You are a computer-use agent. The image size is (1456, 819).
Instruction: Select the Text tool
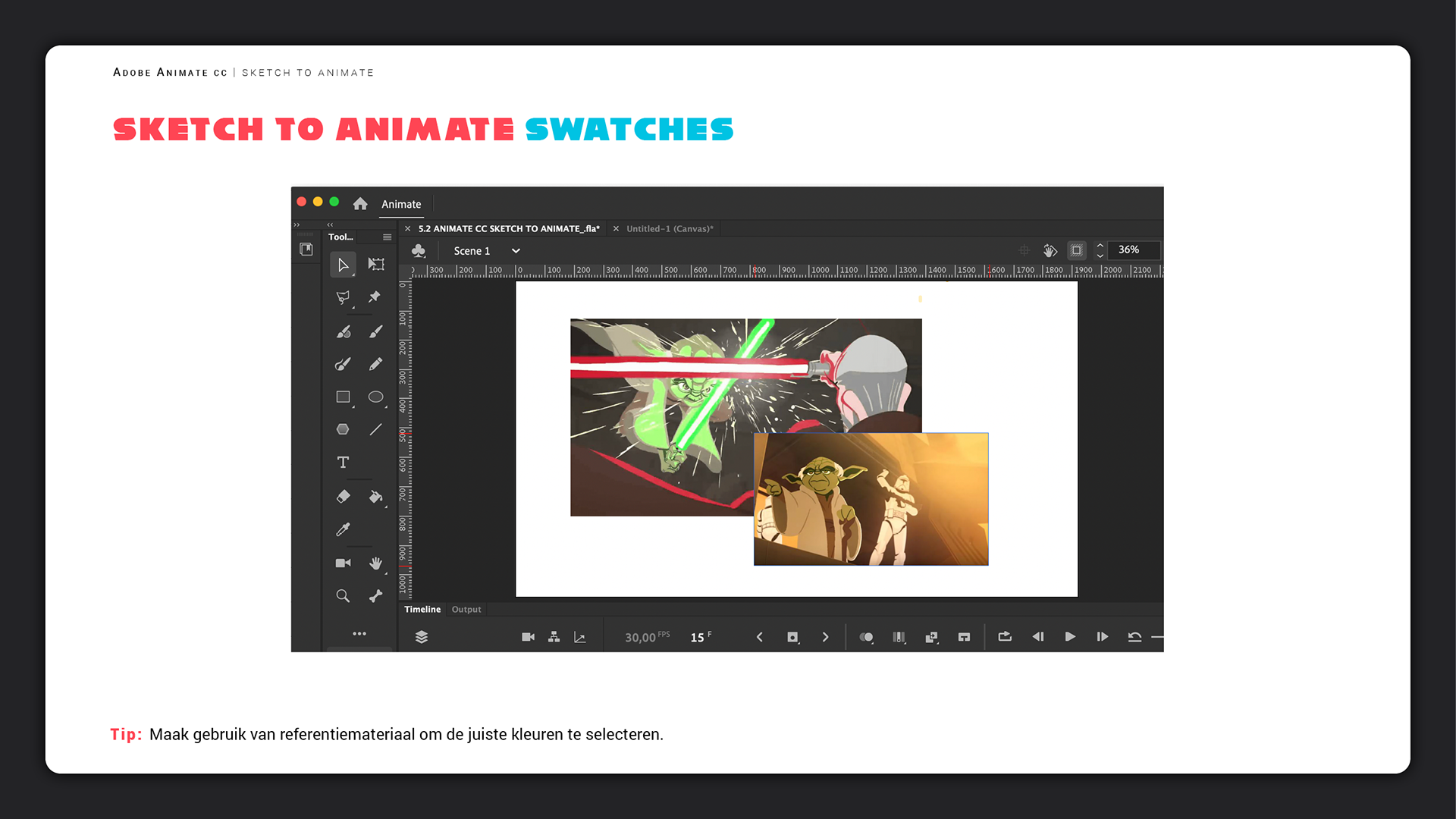tap(343, 462)
